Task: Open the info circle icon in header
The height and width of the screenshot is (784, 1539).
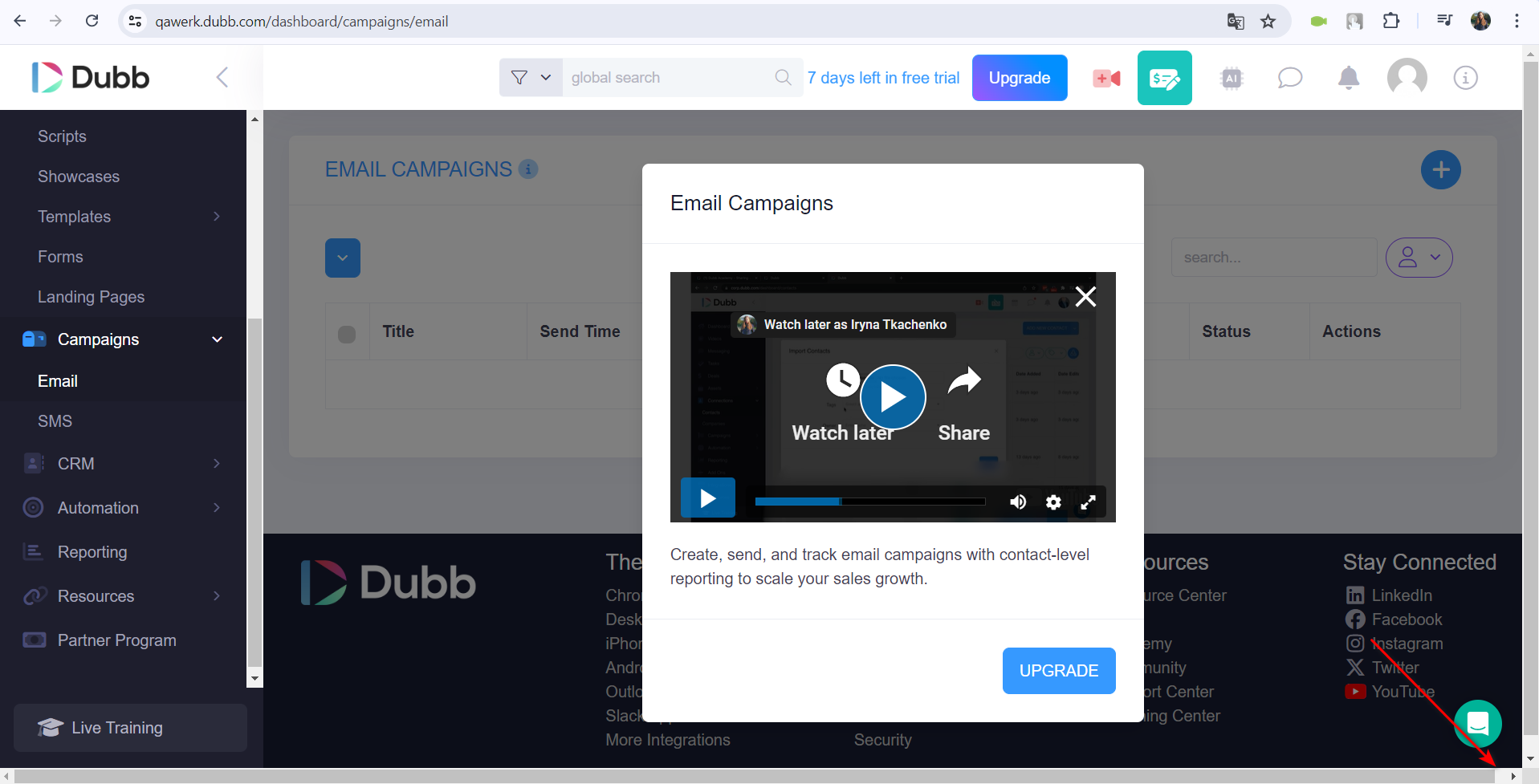Action: [1465, 78]
